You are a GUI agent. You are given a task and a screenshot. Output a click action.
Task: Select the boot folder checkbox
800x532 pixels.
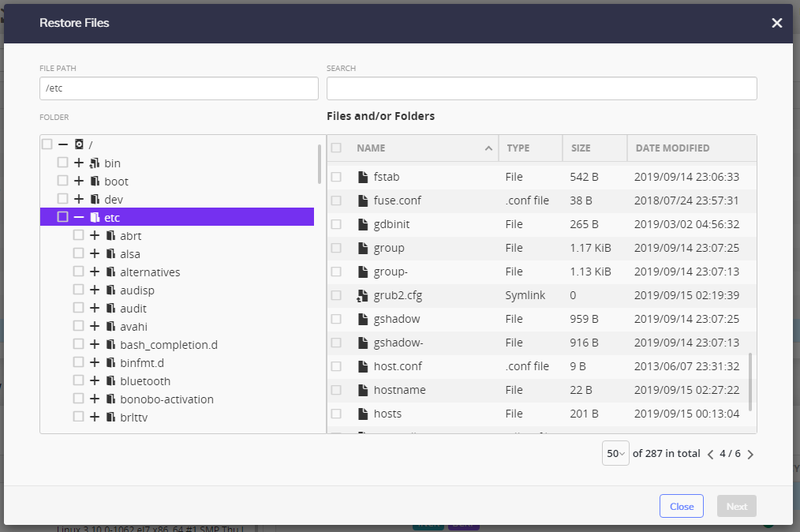(x=63, y=181)
